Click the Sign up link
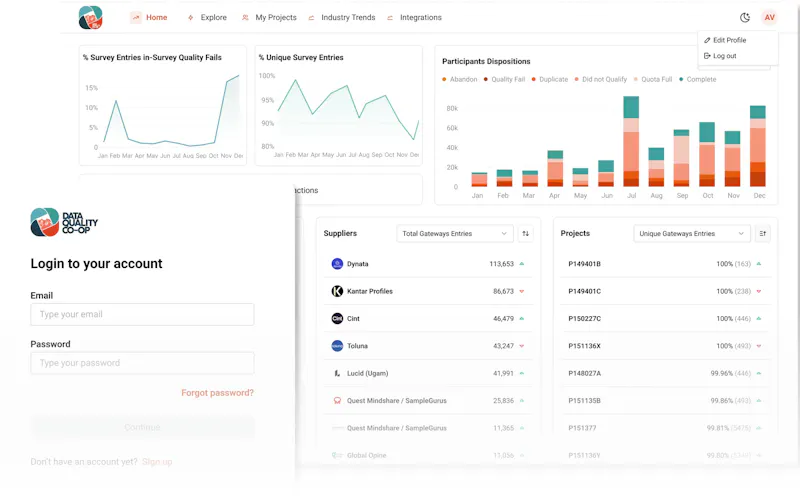Viewport: 800px width, 503px height. 157,462
